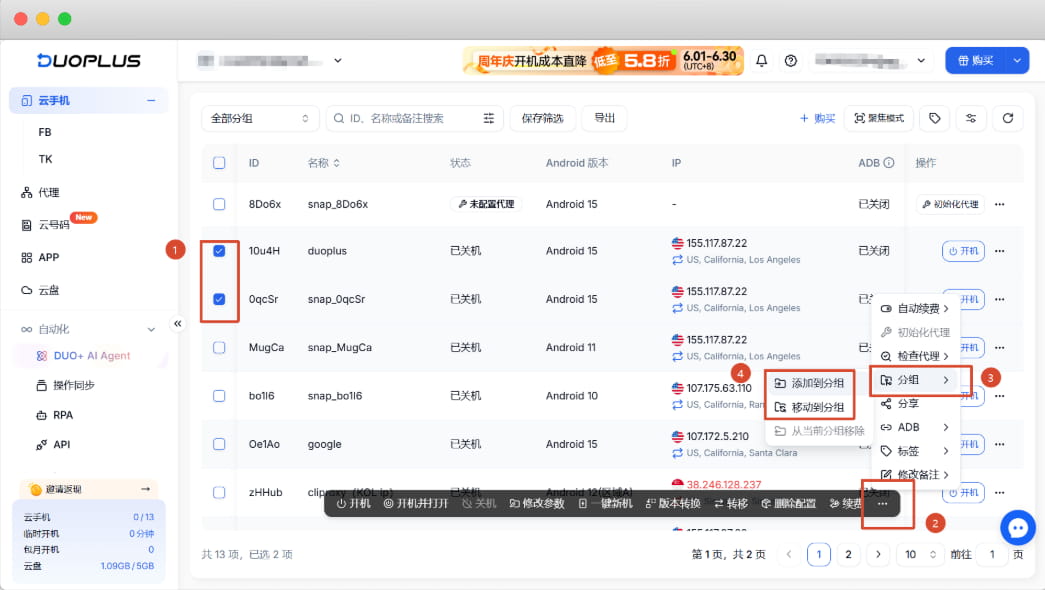This screenshot has height=590, width=1045.
Task: Expand the 自动化 sidebar section
Action: click(151, 329)
